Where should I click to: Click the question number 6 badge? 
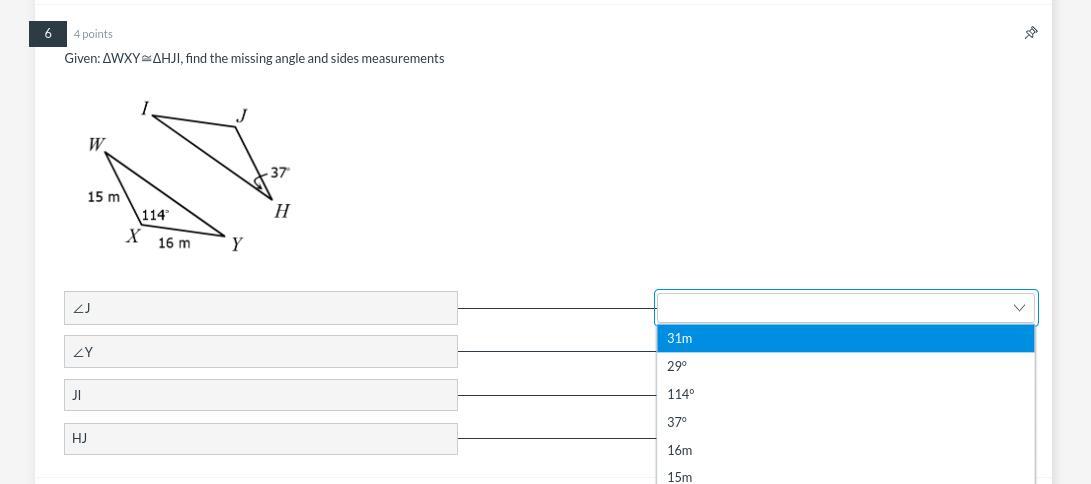48,33
